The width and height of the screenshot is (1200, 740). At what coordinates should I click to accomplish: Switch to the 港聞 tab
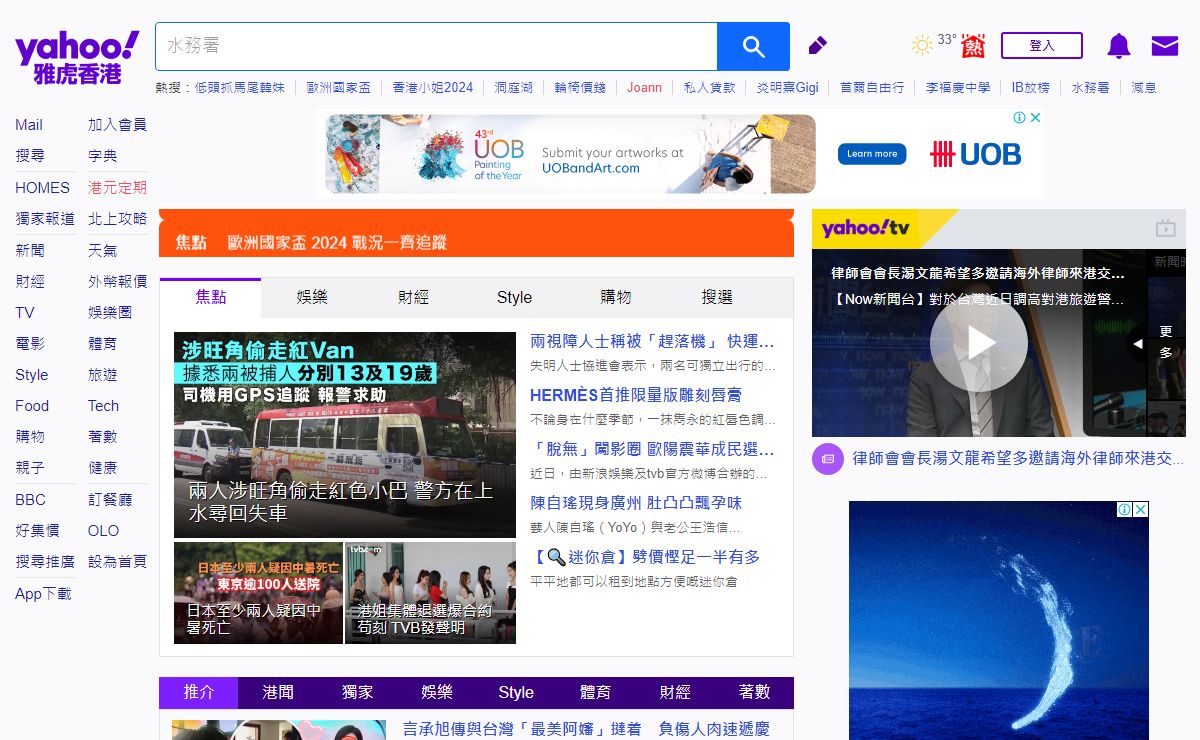point(278,692)
